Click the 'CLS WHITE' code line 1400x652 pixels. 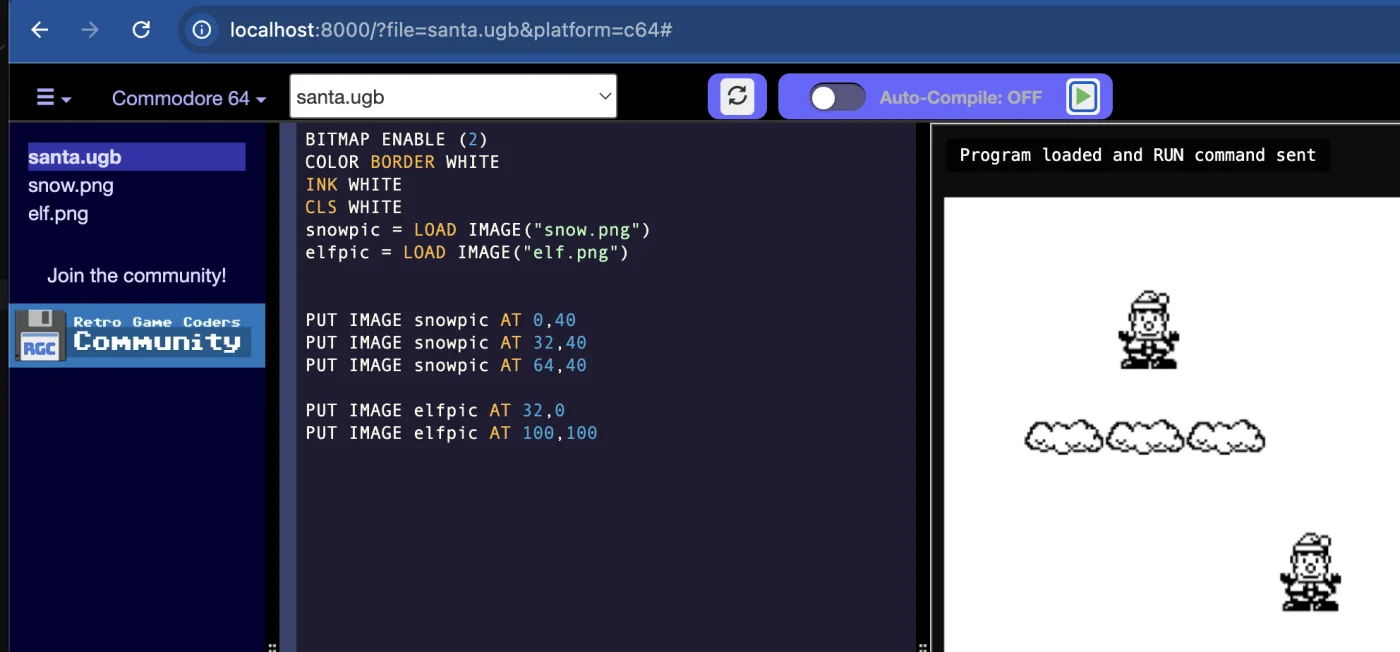pos(353,207)
